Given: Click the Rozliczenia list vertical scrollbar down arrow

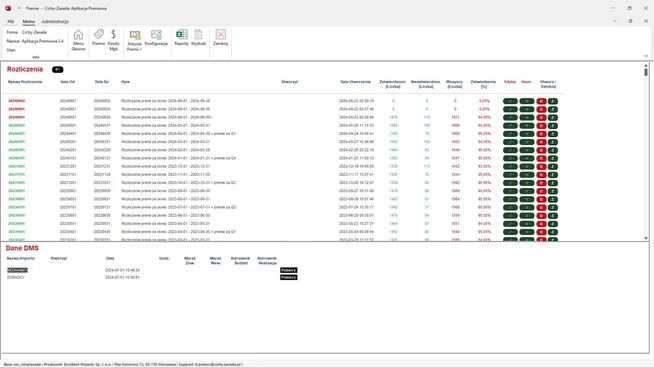Looking at the screenshot, I should tap(646, 238).
